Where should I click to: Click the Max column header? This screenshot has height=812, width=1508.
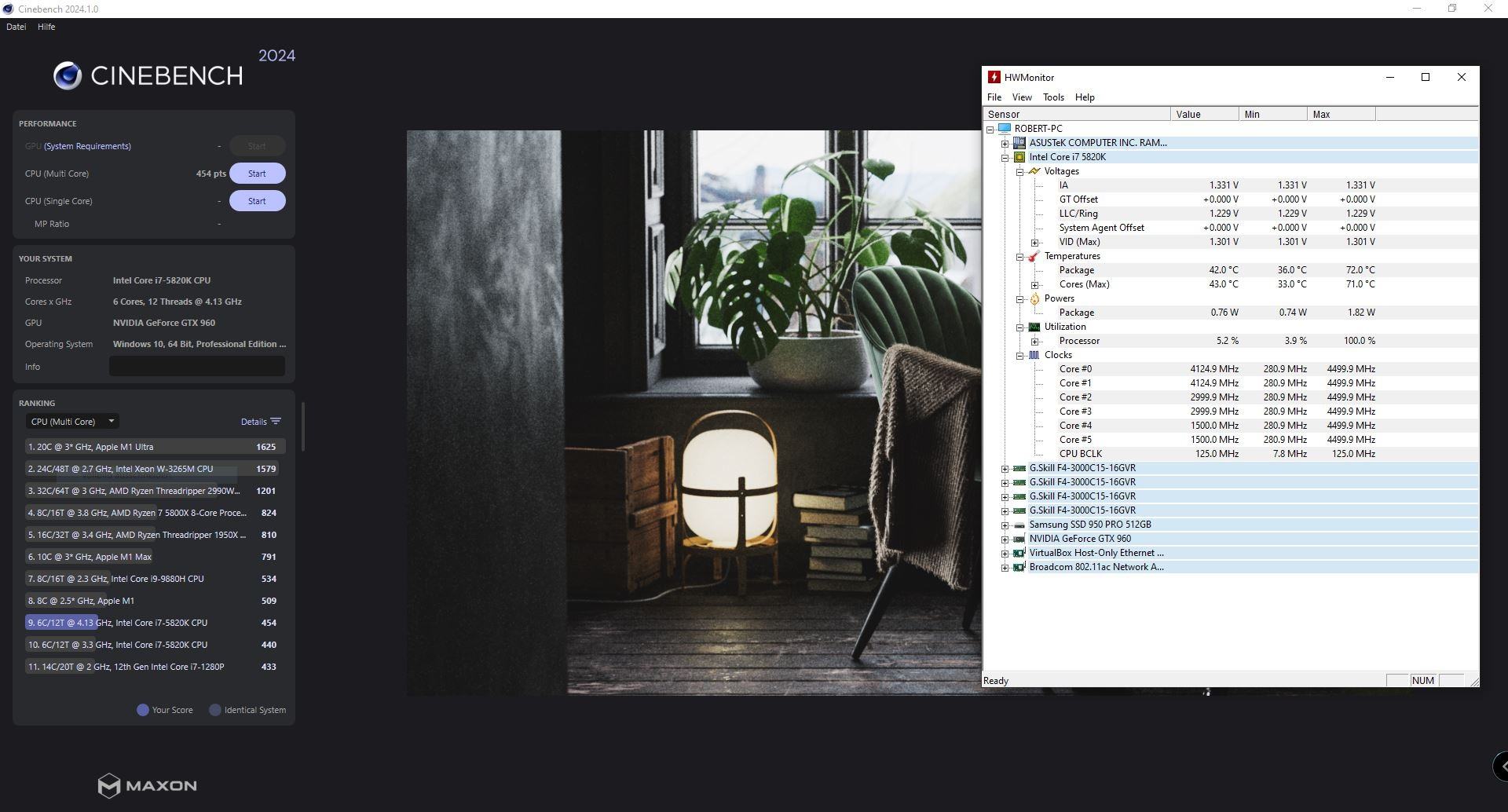click(x=1341, y=115)
